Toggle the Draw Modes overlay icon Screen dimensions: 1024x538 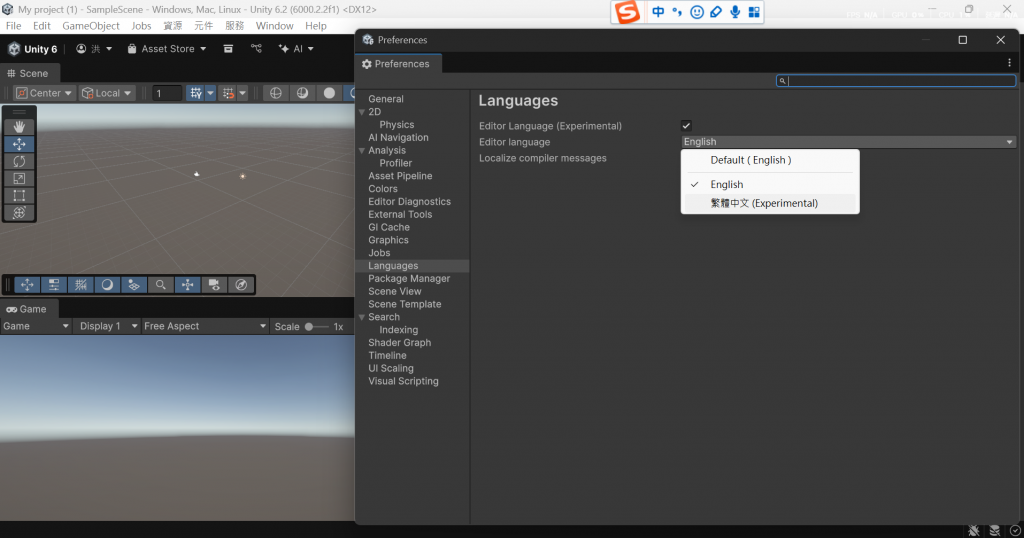107,285
